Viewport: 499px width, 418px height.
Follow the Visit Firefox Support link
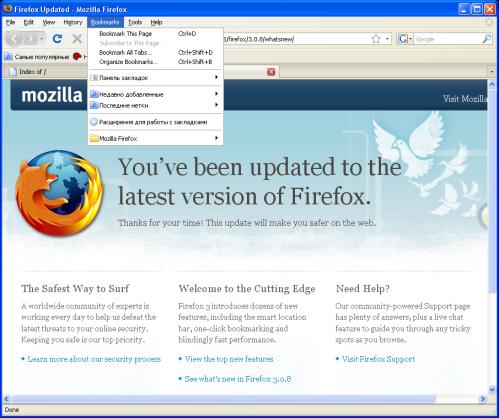tap(378, 359)
